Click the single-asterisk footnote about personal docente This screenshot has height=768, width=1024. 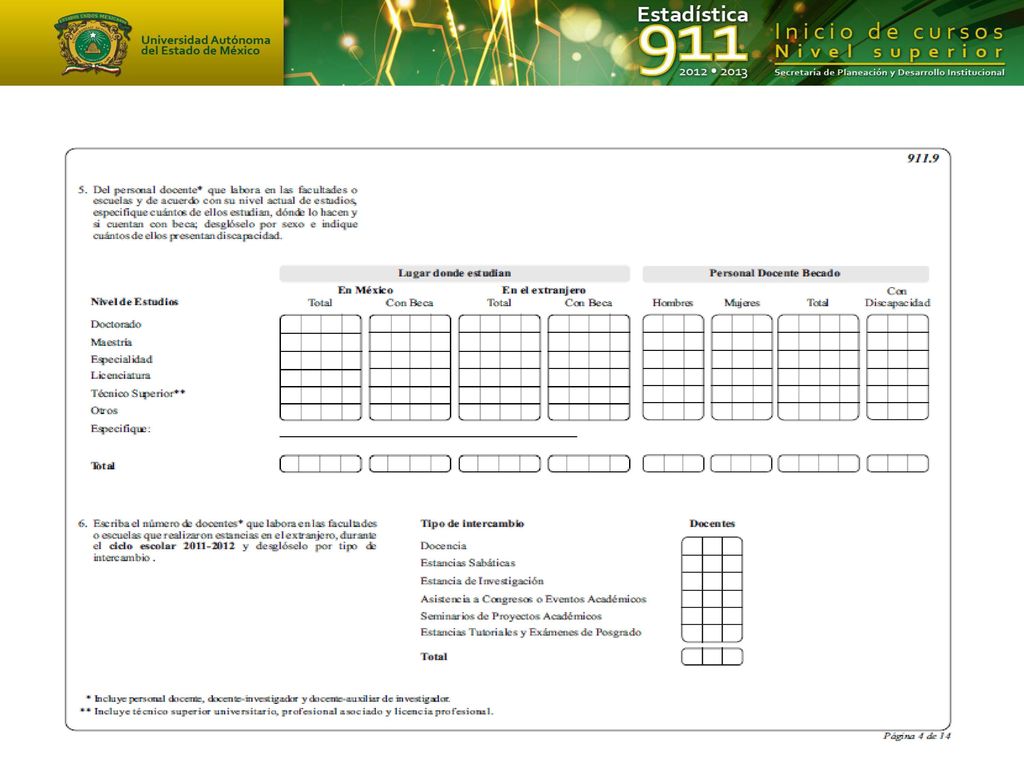click(268, 699)
